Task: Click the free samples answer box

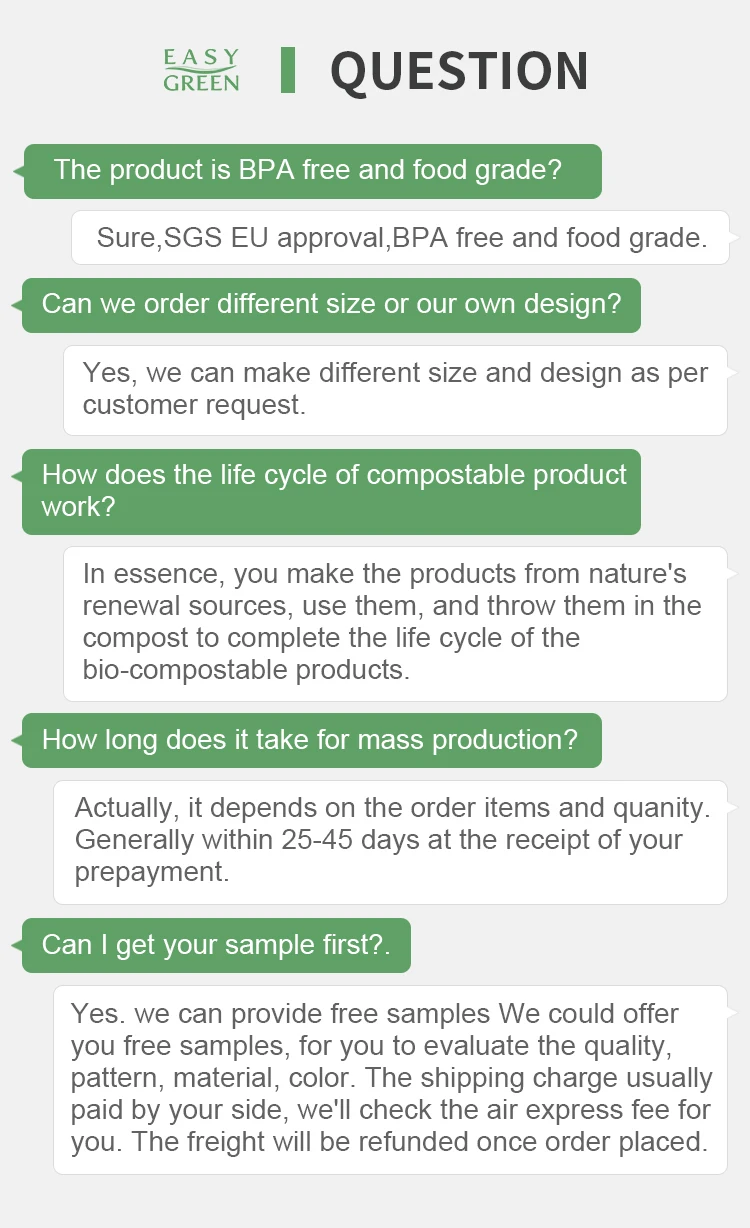Action: [x=390, y=1080]
